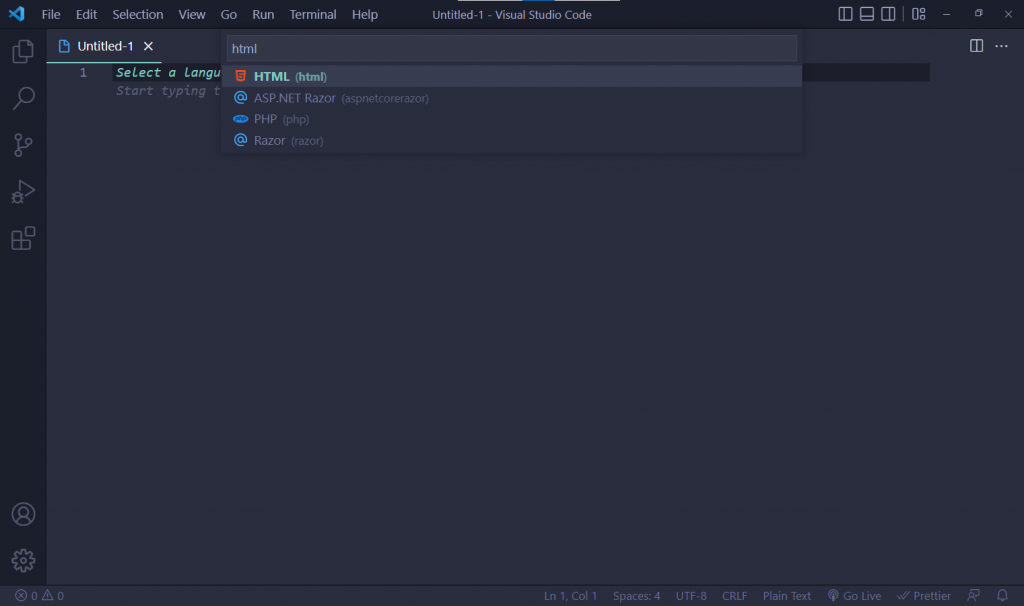Open notifications bell in status bar
Screen dimensions: 1024x606
tap(1002, 596)
